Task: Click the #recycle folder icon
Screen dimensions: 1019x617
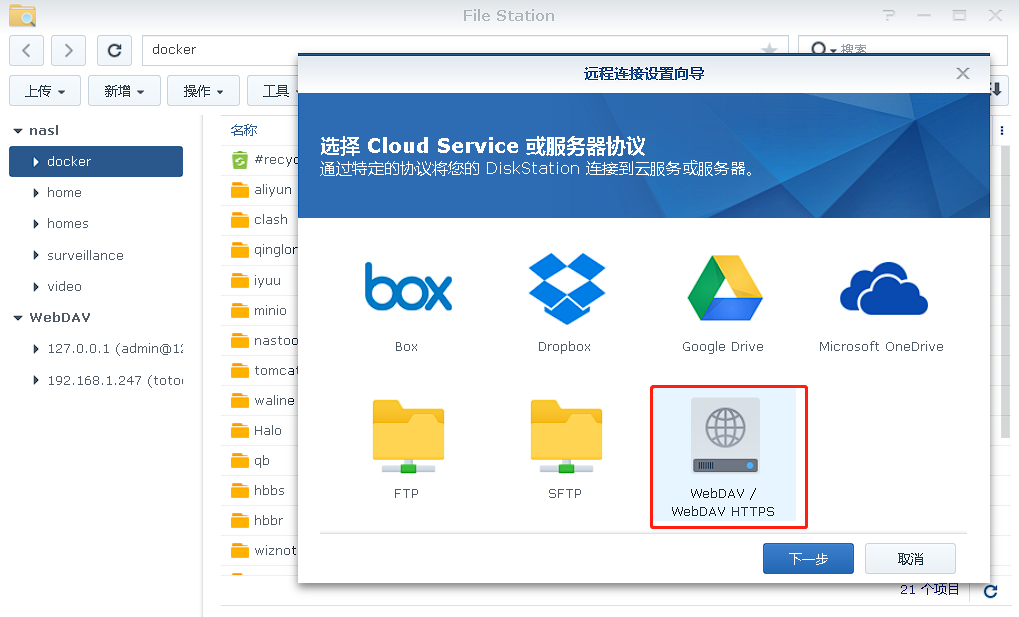Action: point(240,160)
